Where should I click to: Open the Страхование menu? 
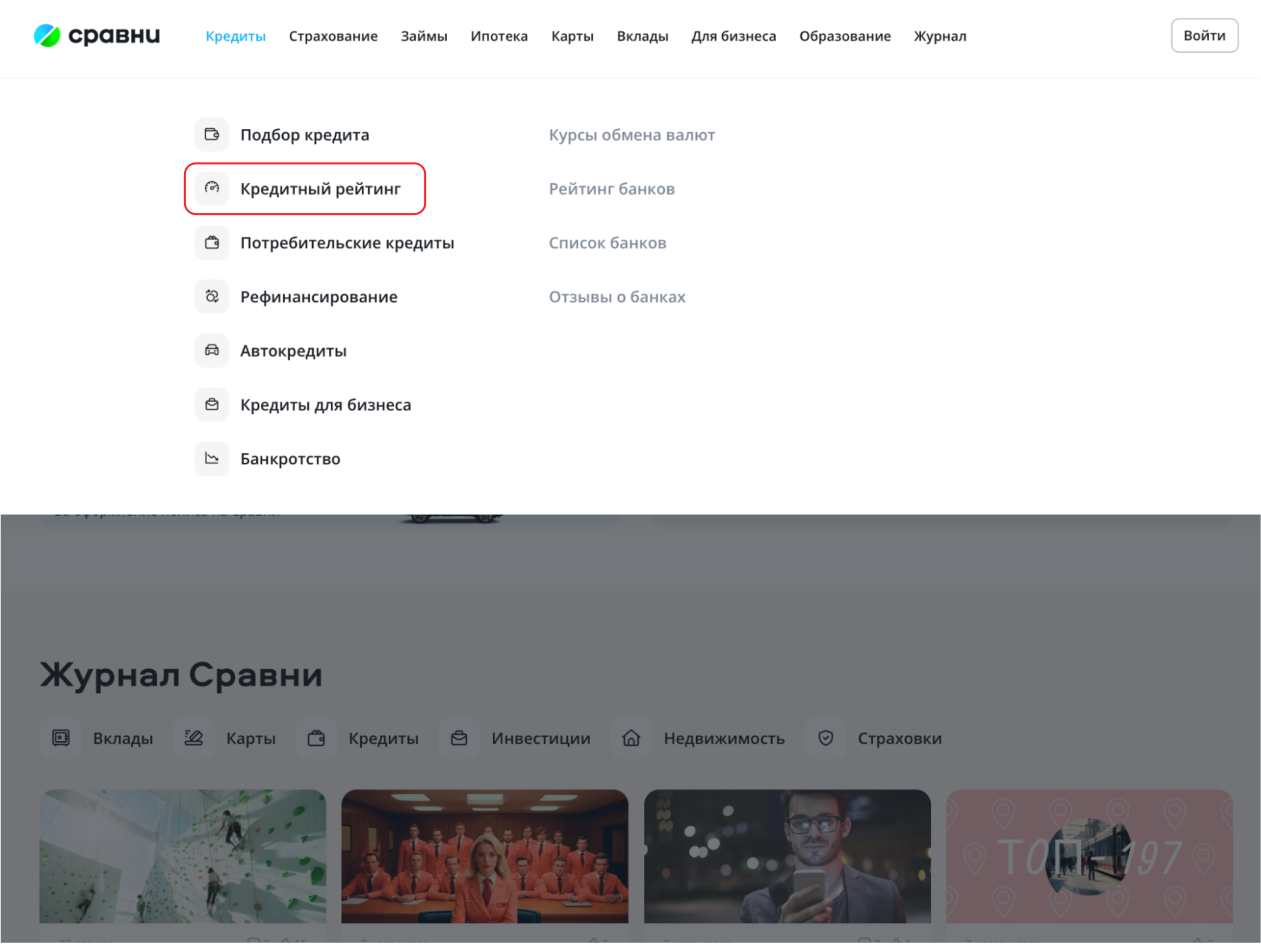click(x=333, y=36)
